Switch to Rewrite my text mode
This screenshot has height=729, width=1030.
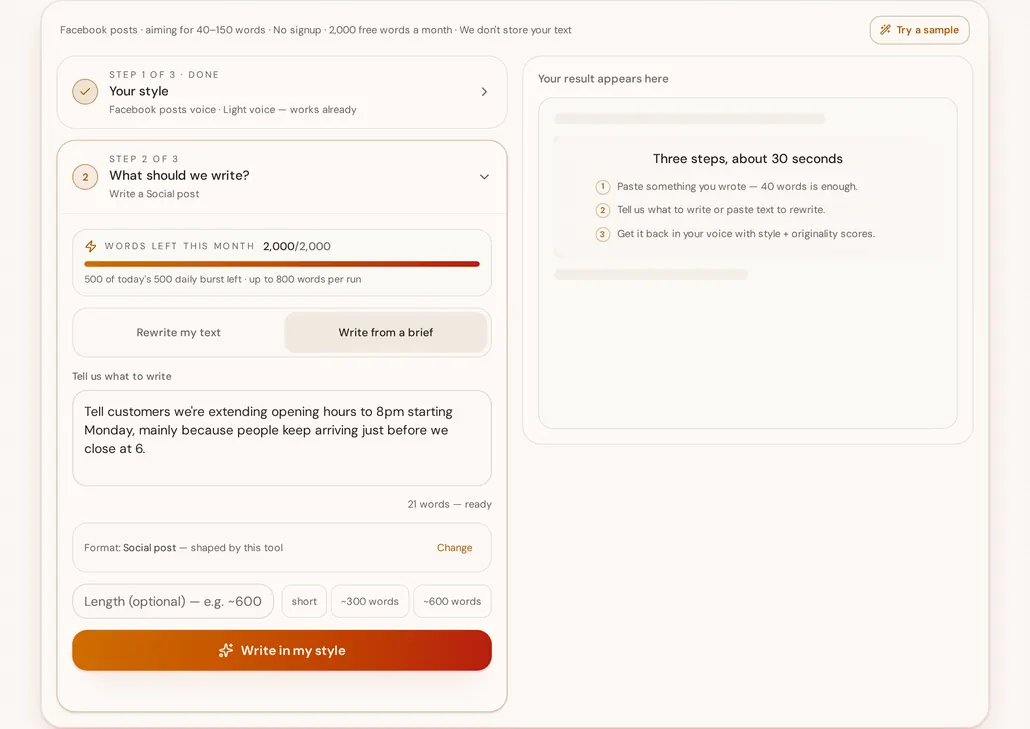pos(179,332)
